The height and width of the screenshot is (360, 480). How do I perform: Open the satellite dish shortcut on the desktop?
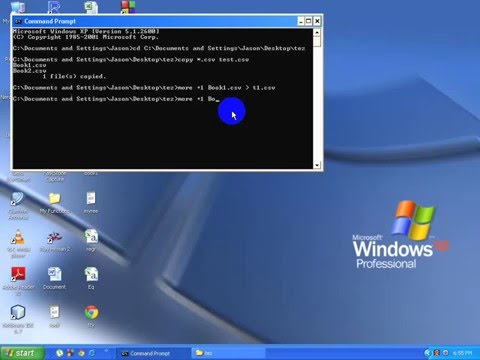[17, 199]
